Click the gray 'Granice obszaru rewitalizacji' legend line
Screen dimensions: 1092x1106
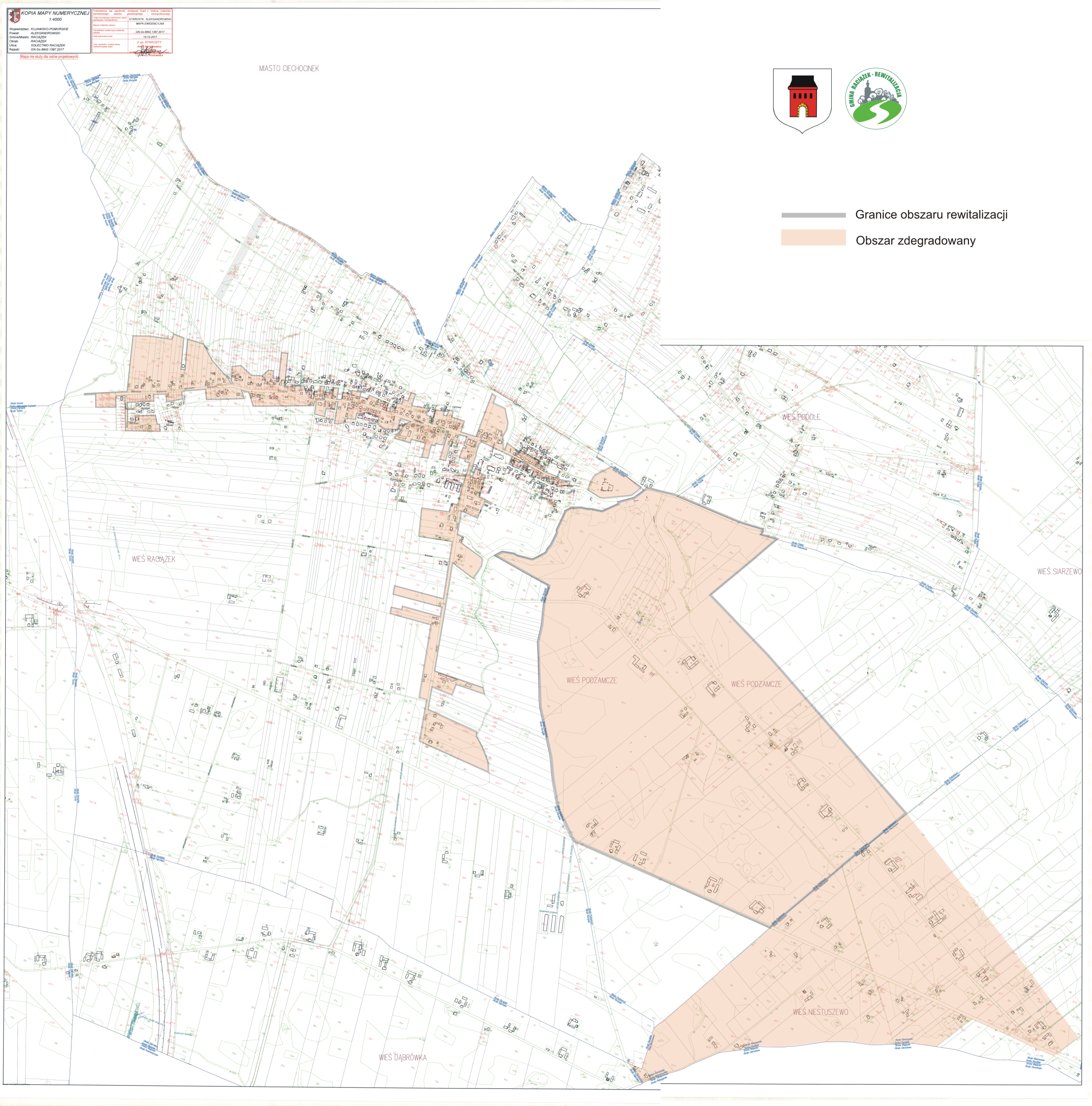[813, 215]
